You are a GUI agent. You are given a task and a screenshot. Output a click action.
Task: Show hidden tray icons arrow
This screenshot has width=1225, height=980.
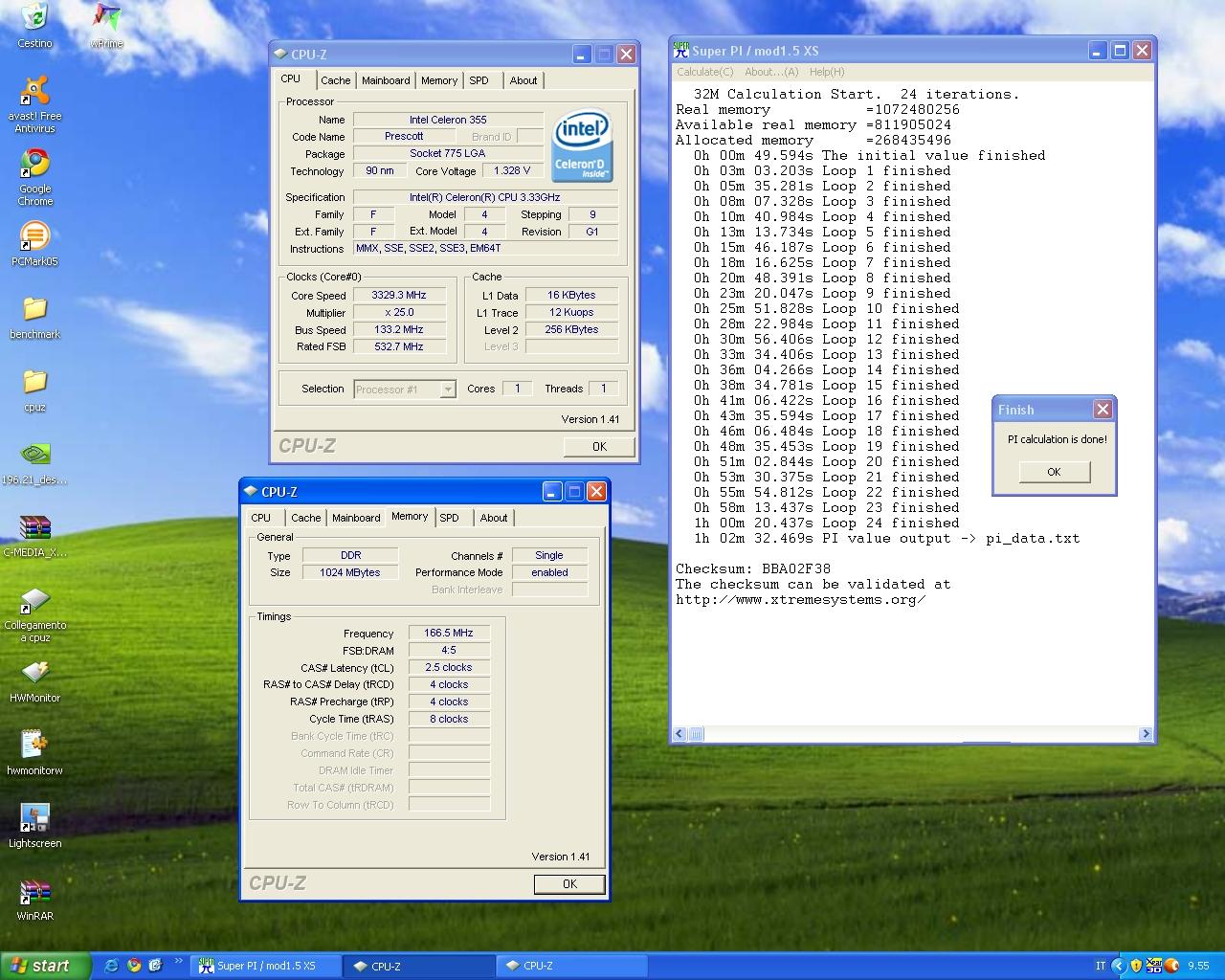[1119, 966]
